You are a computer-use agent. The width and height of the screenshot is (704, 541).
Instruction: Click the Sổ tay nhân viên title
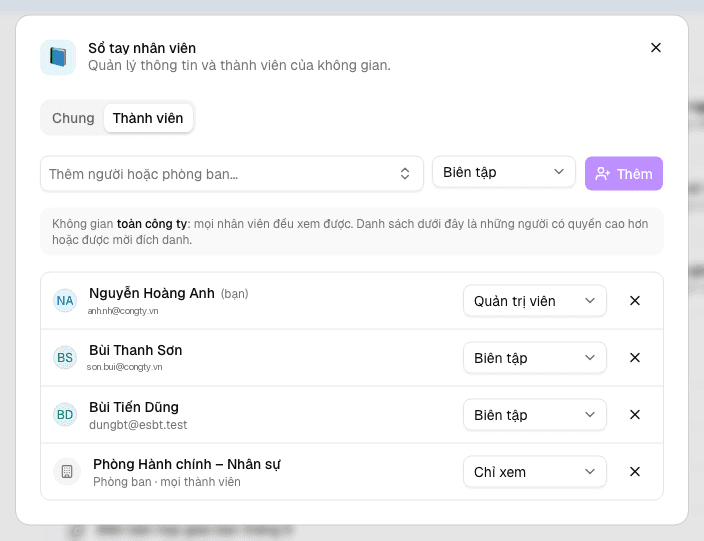click(142, 48)
